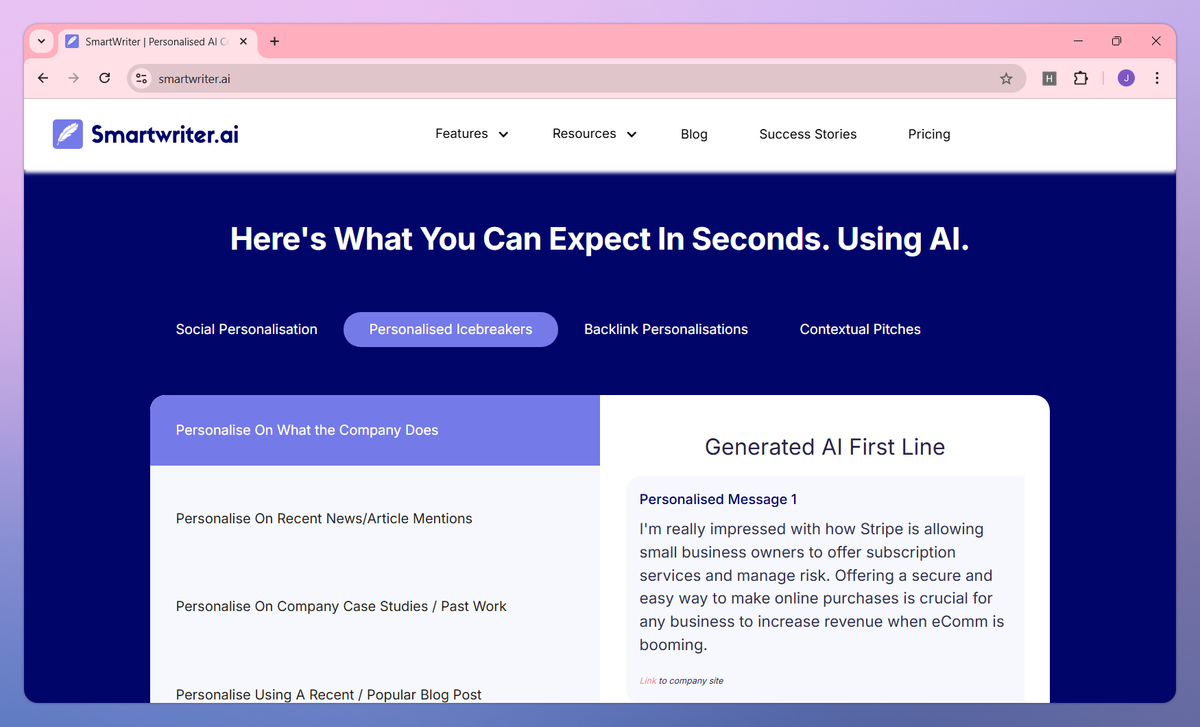Screen dimensions: 1200x727
Task: Bookmark the page using the star icon
Action: [x=1006, y=77]
